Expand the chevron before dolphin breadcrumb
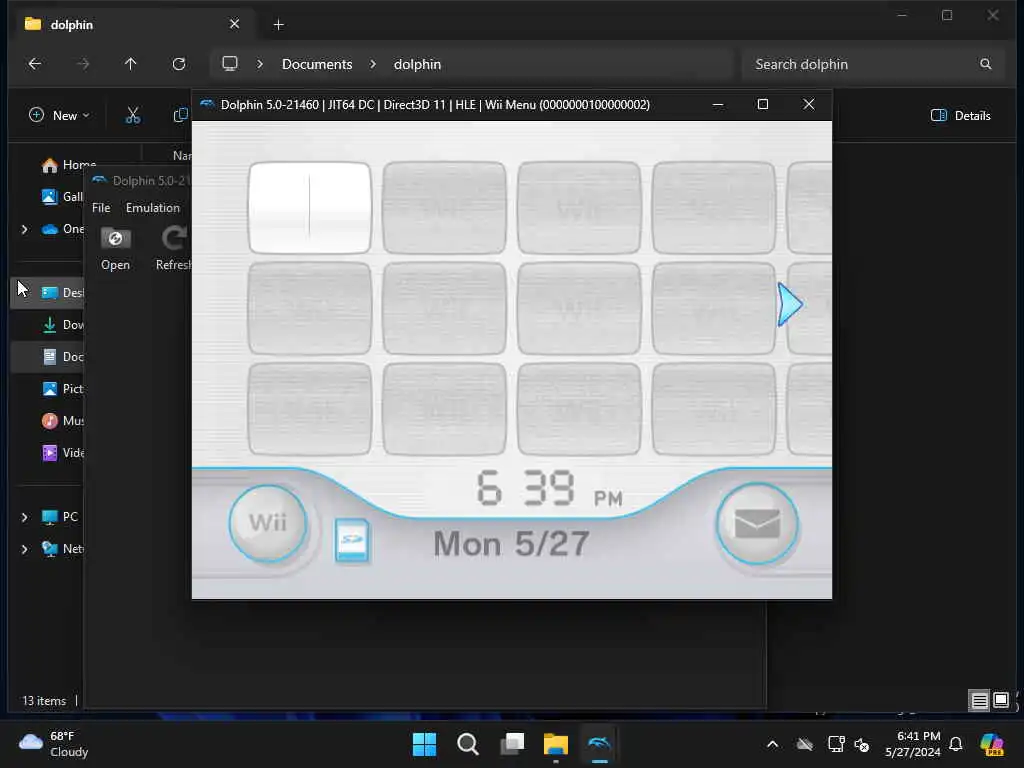The height and width of the screenshot is (768, 1024). (x=373, y=64)
